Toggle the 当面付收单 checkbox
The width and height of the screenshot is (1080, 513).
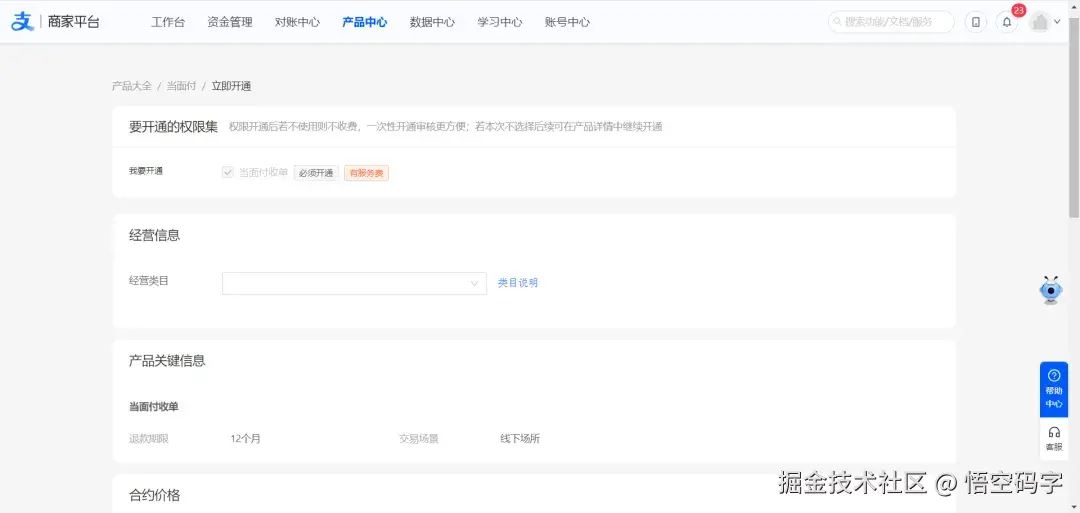[x=228, y=172]
